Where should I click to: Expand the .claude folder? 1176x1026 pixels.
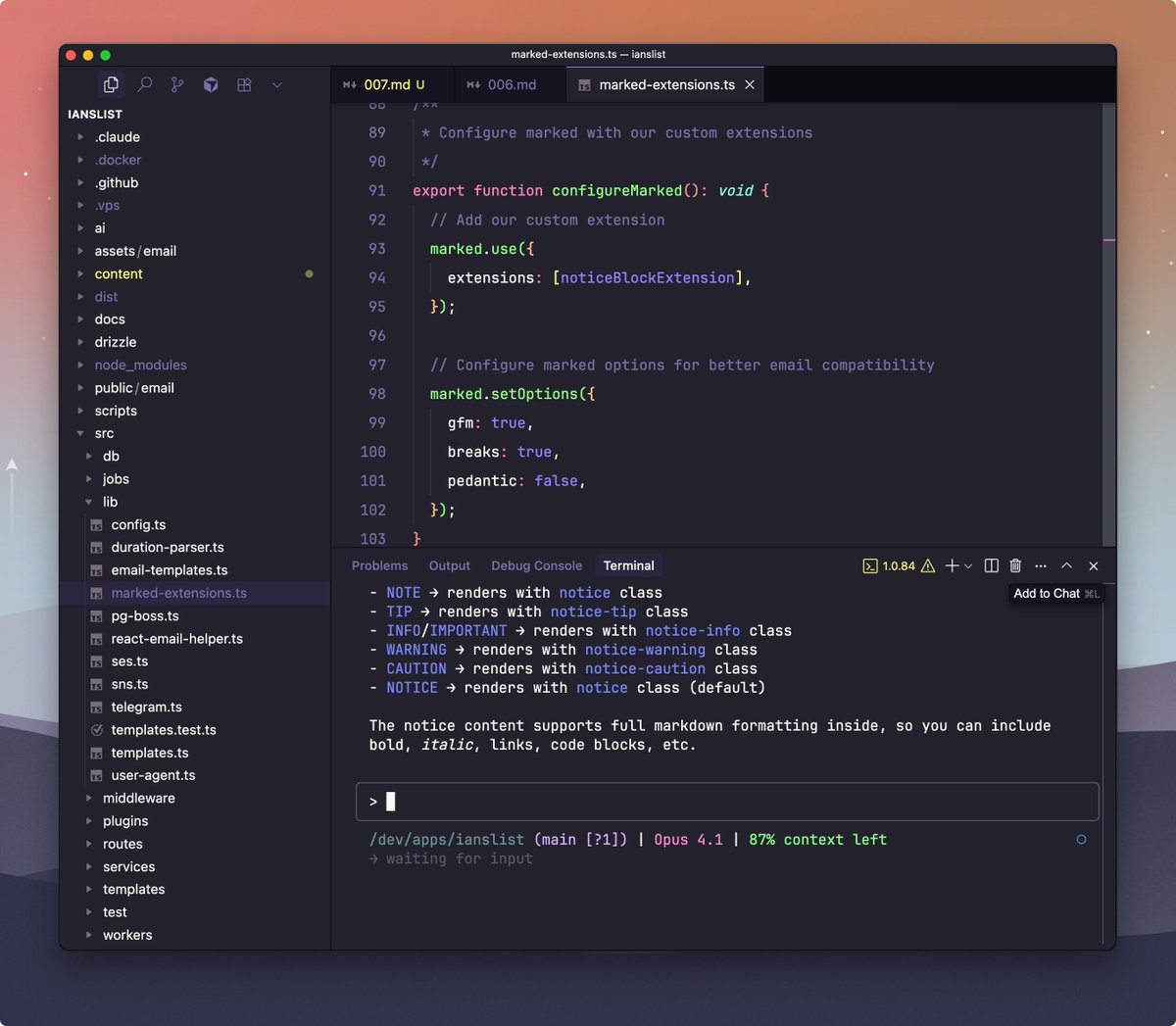click(x=194, y=137)
